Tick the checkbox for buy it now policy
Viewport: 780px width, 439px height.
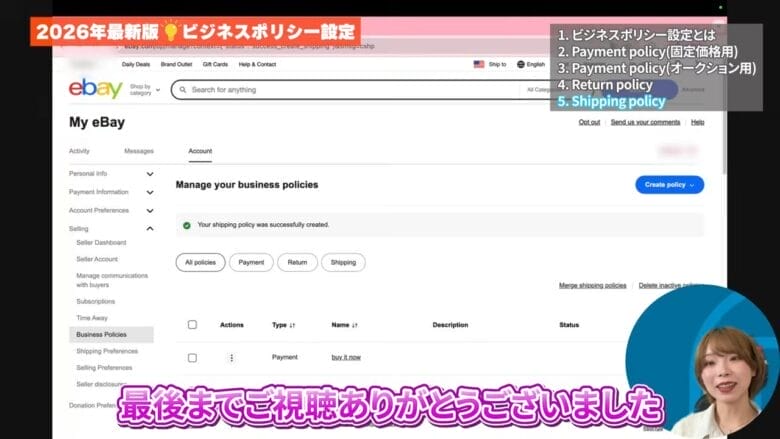tap(192, 357)
